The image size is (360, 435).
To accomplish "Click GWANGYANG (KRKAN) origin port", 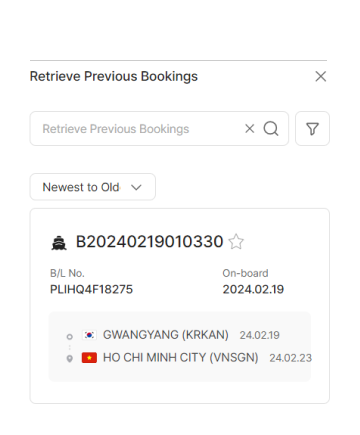I will [x=166, y=335].
